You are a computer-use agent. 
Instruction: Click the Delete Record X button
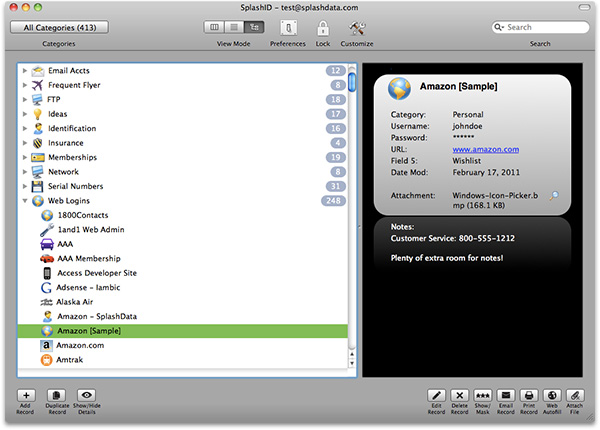coord(460,395)
